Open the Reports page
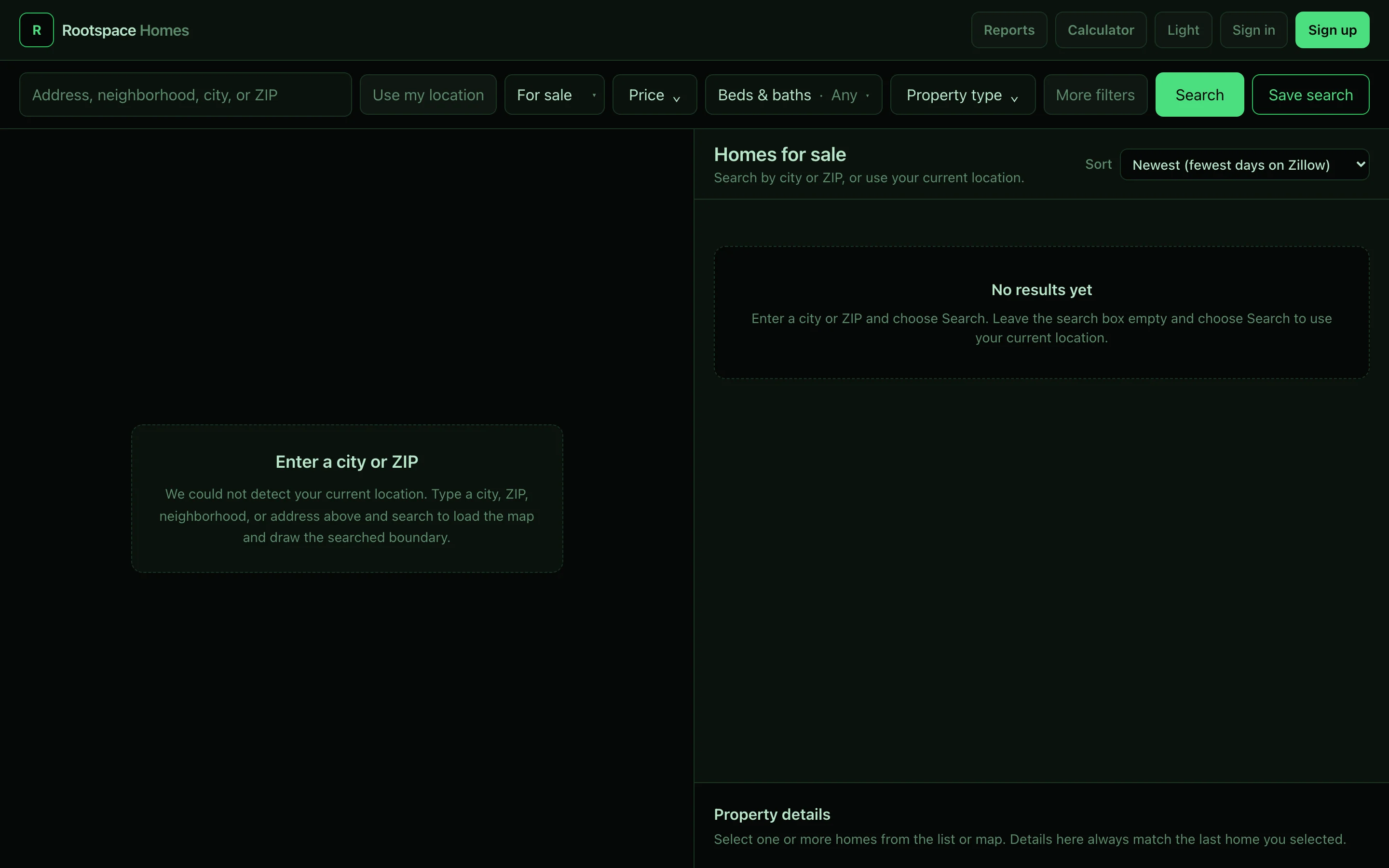The width and height of the screenshot is (1389, 868). point(1009,30)
